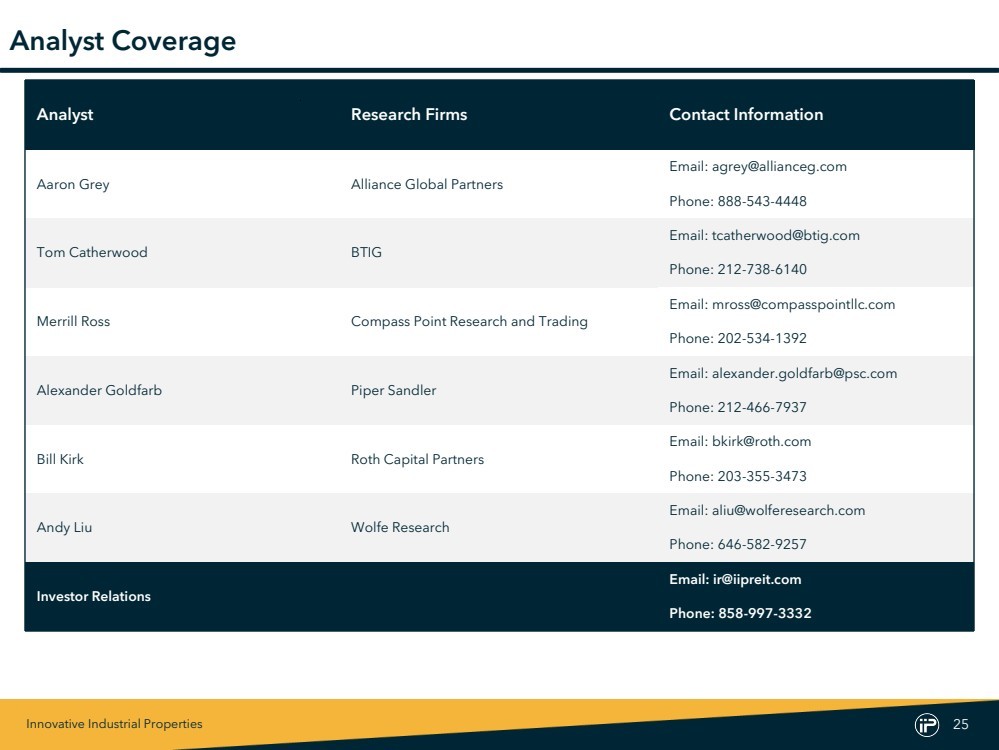Click phone 646-582-9257

click(x=762, y=544)
